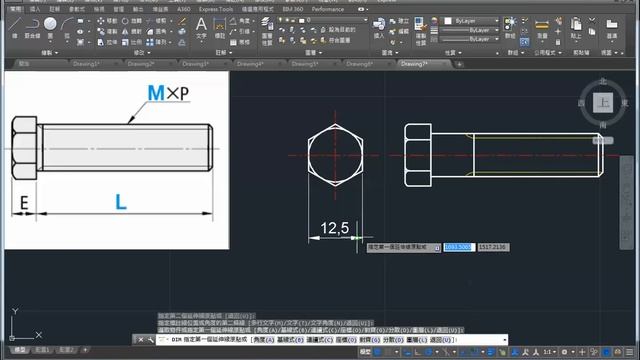Image resolution: width=640 pixels, height=360 pixels.
Task: Add a new layout with plus button
Action: (x=85, y=350)
